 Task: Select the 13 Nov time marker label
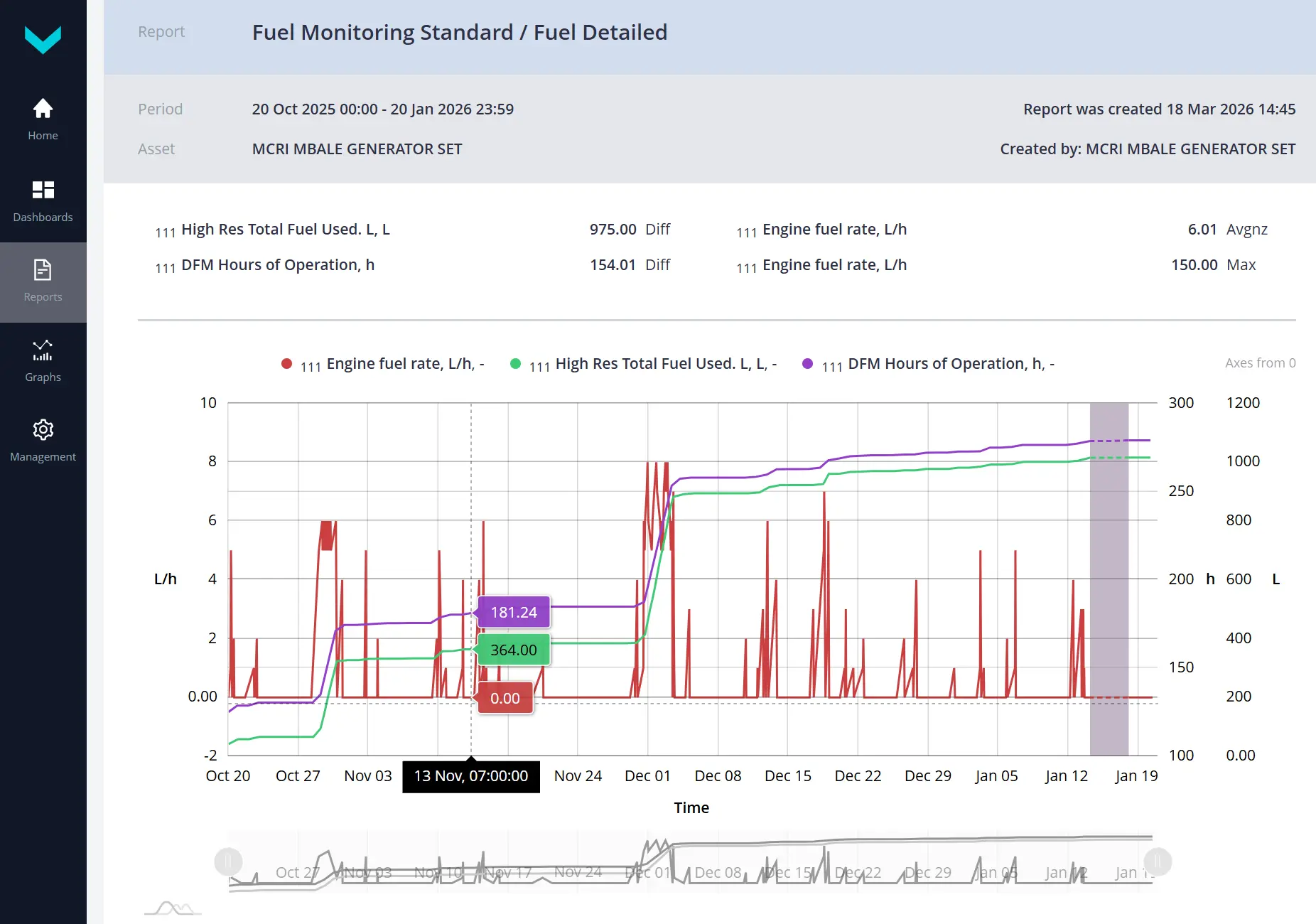point(470,776)
